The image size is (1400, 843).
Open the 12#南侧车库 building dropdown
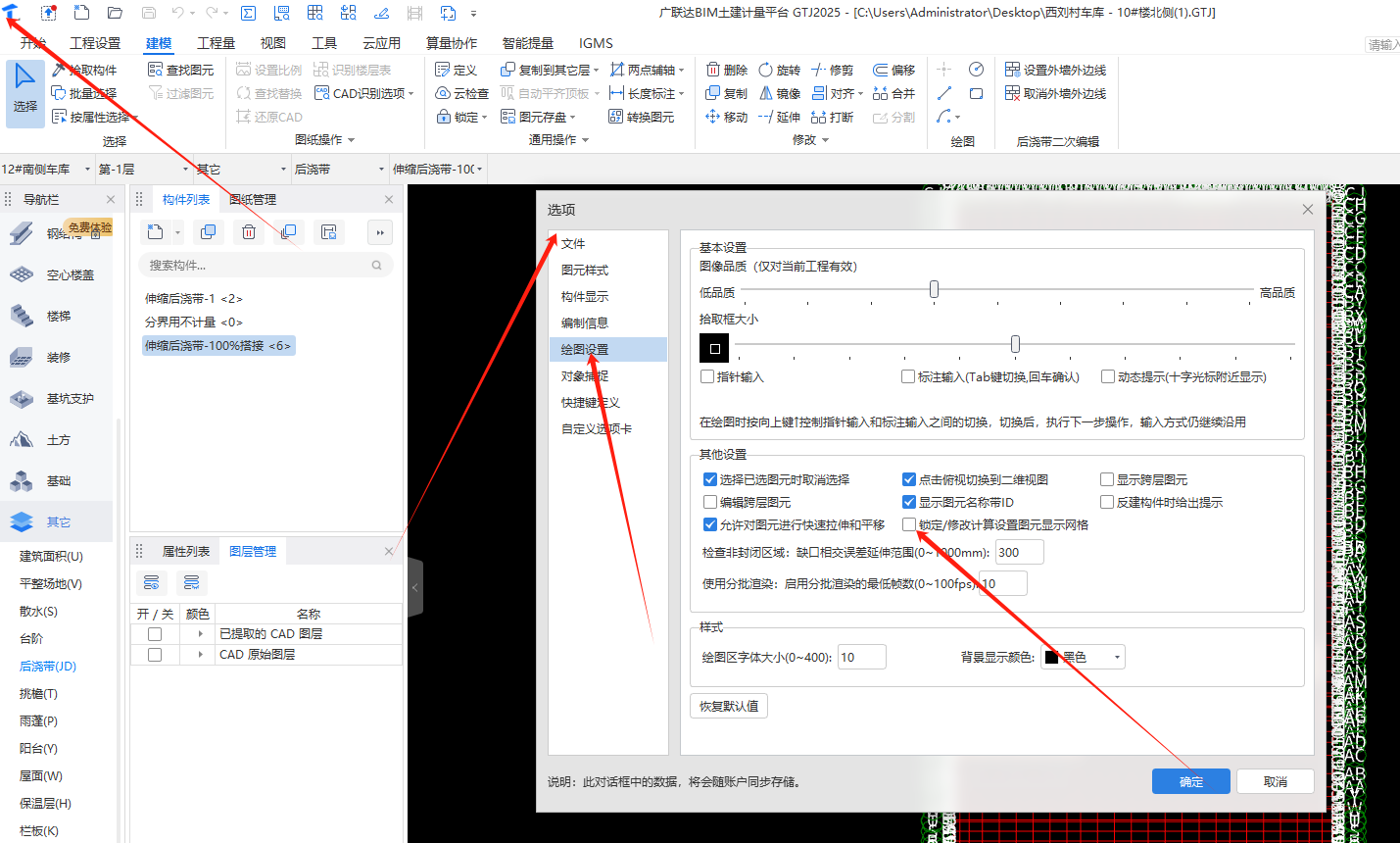87,169
